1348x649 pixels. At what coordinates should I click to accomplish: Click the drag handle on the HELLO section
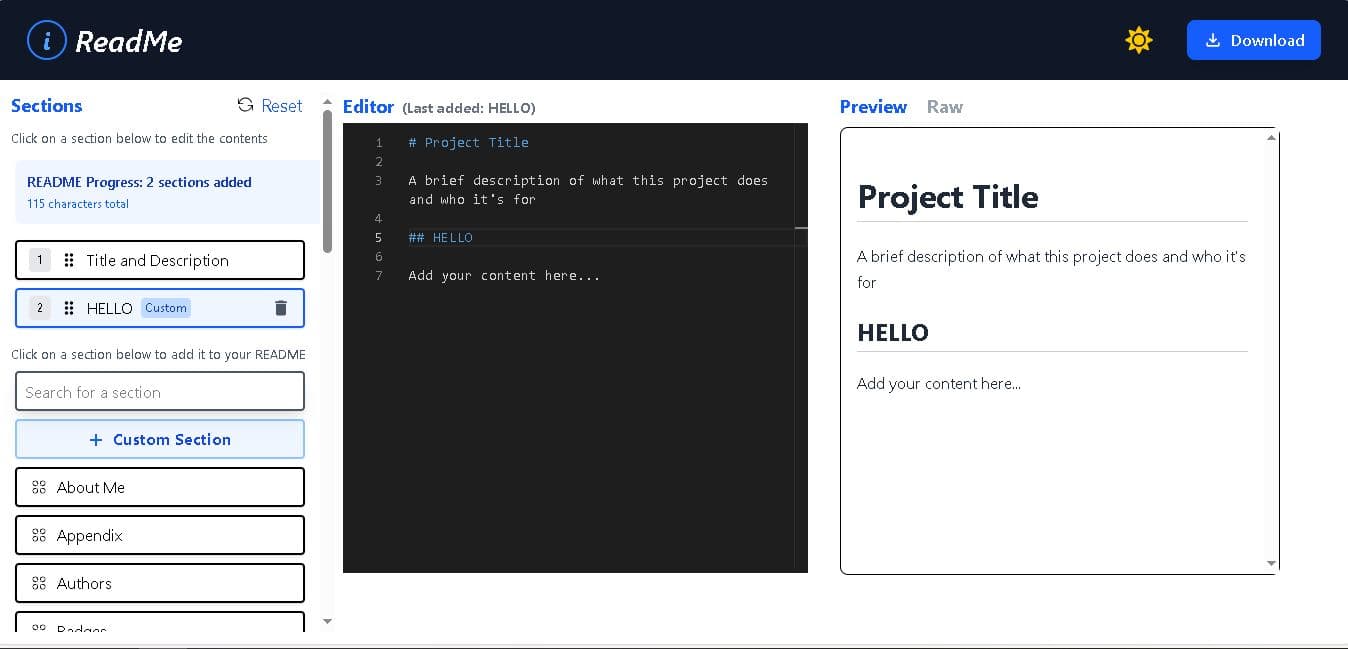(x=68, y=308)
